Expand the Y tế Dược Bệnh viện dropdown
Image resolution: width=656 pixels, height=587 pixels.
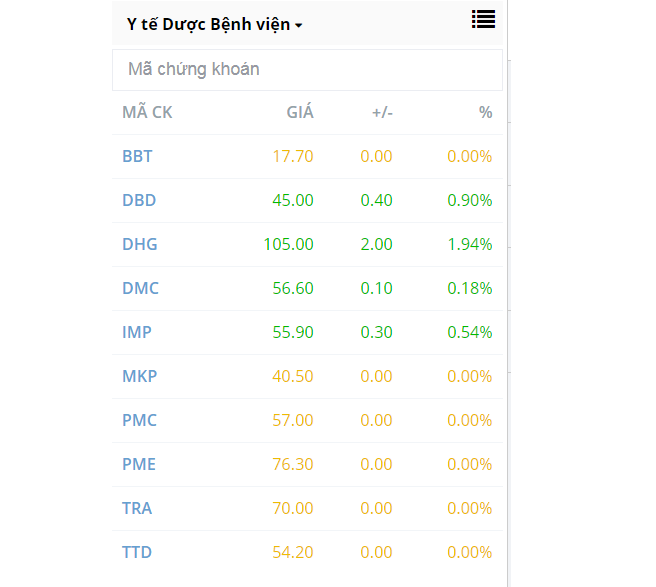click(x=215, y=24)
